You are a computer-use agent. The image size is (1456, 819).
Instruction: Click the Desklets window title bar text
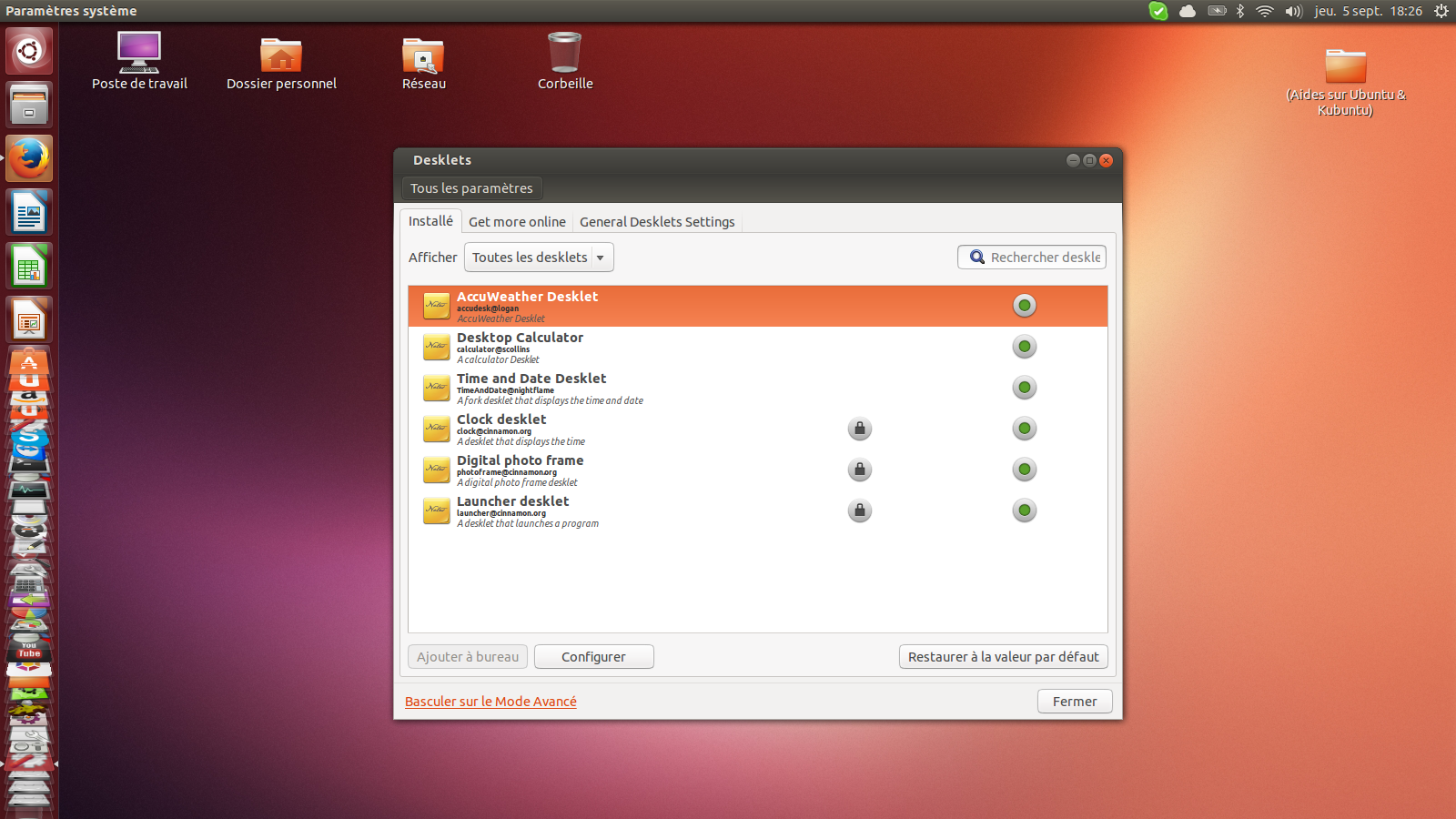[442, 160]
